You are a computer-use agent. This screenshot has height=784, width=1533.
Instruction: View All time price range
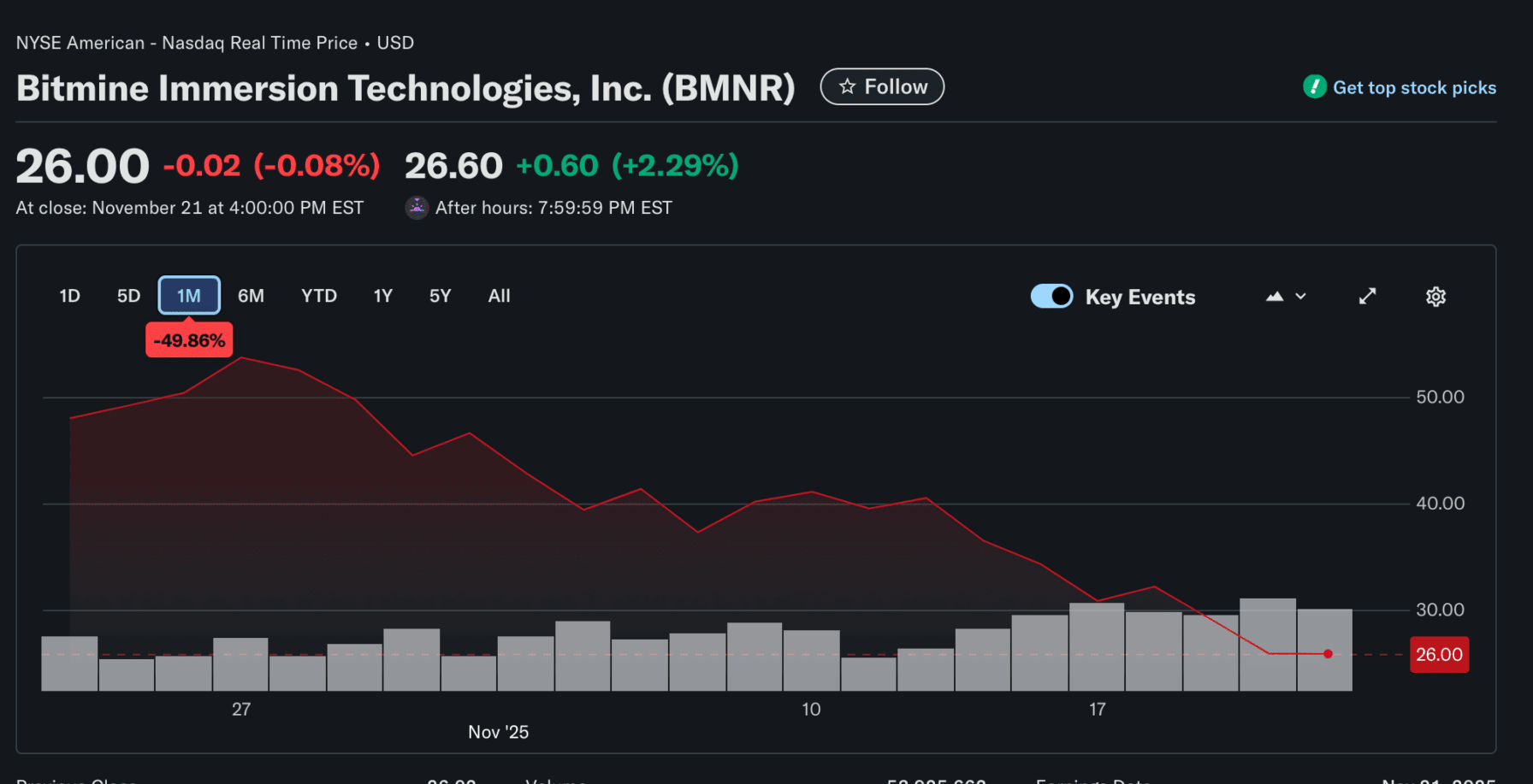click(499, 296)
